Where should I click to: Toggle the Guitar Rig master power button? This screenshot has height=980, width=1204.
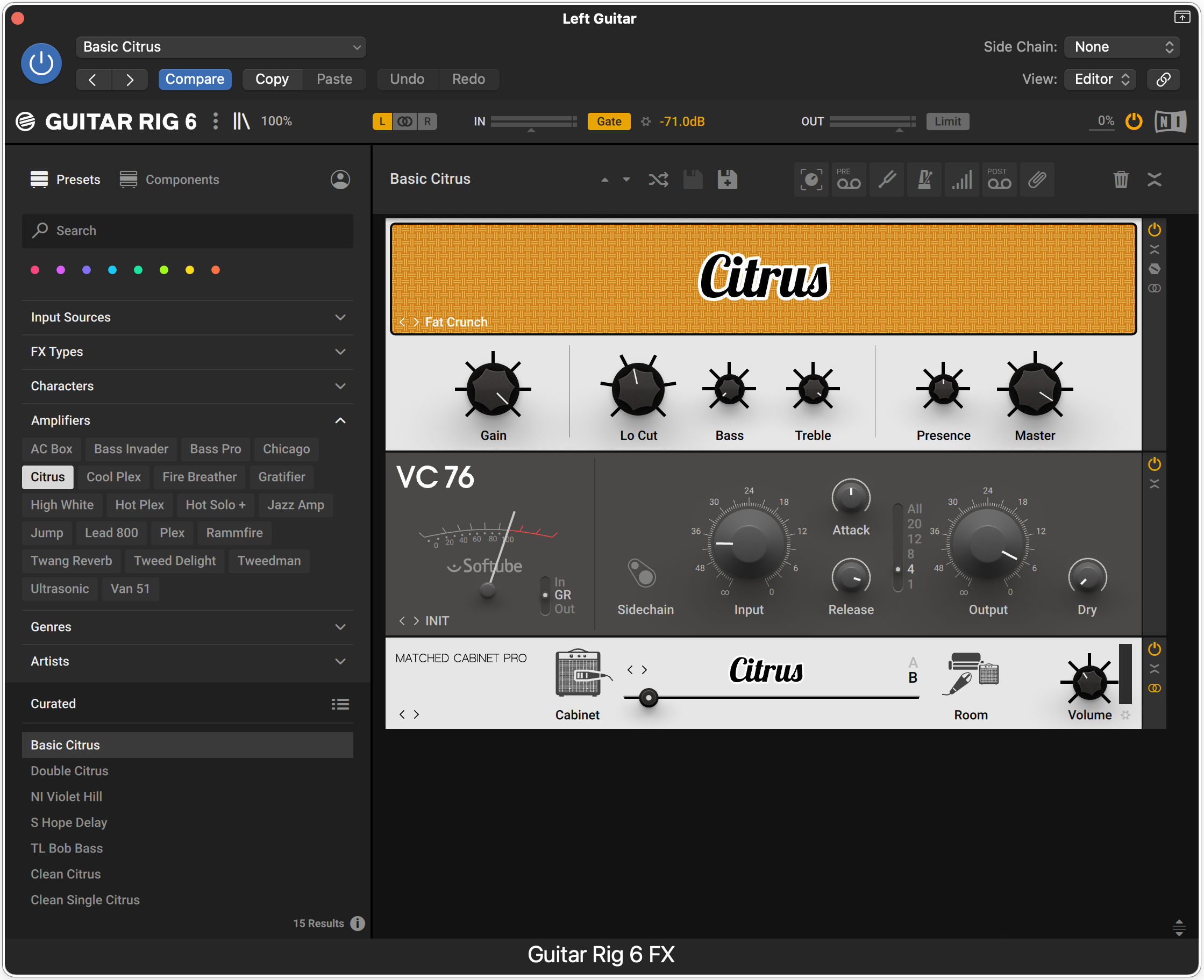(1133, 121)
